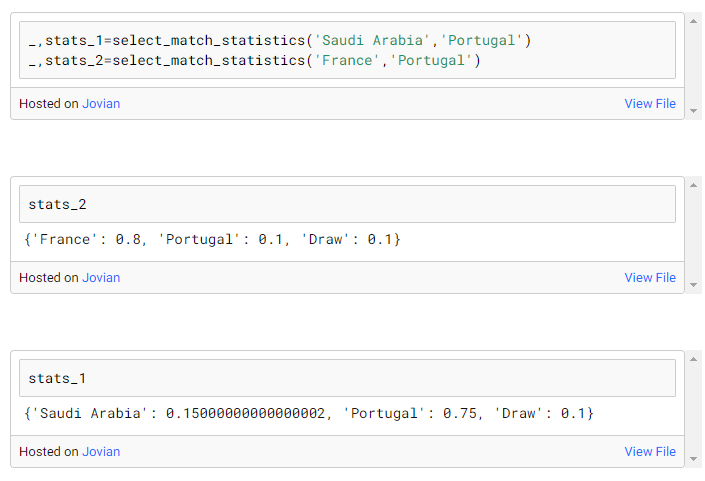Click the 0.15000000000000002 value in stats_1 output
This screenshot has width=705, height=481.
245,413
